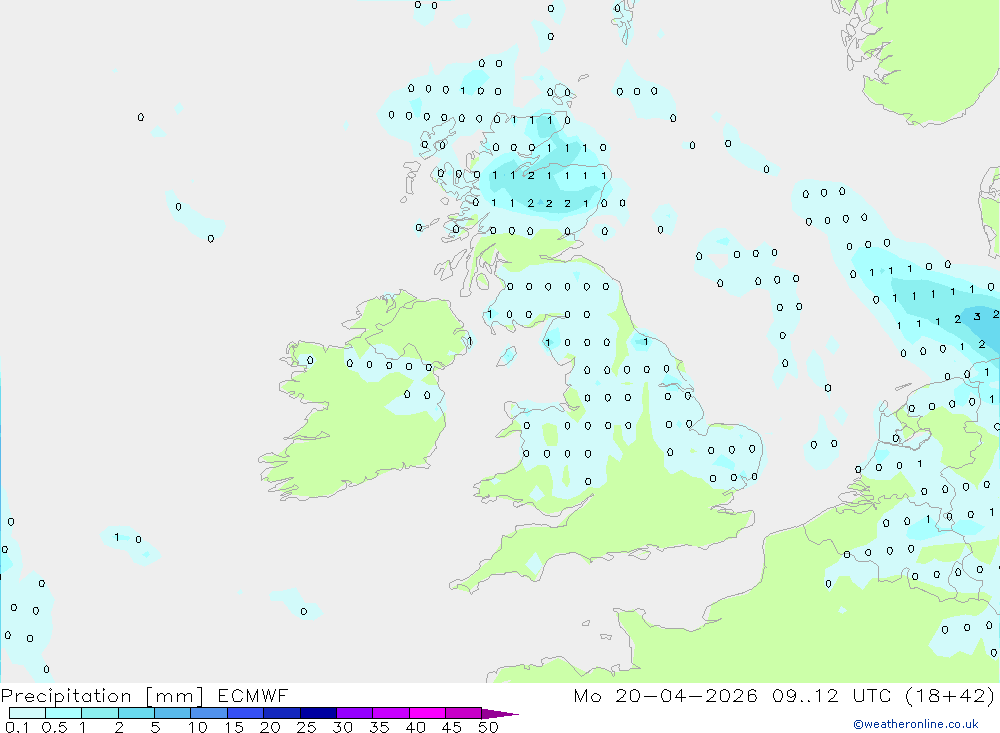Image resolution: width=1000 pixels, height=733 pixels.
Task: Click the legend label '30'
Action: click(x=342, y=727)
